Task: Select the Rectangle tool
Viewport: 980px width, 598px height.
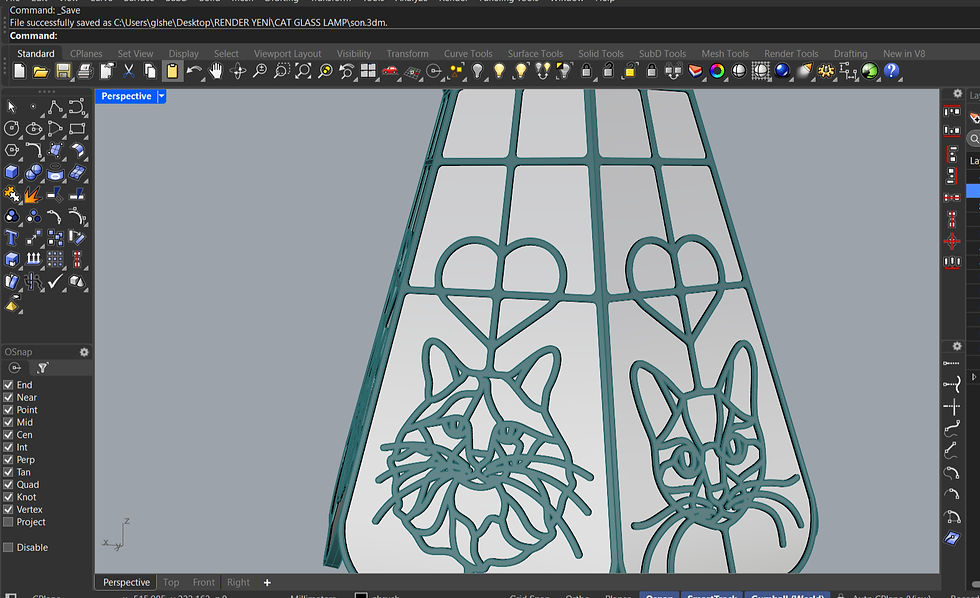Action: pos(77,129)
